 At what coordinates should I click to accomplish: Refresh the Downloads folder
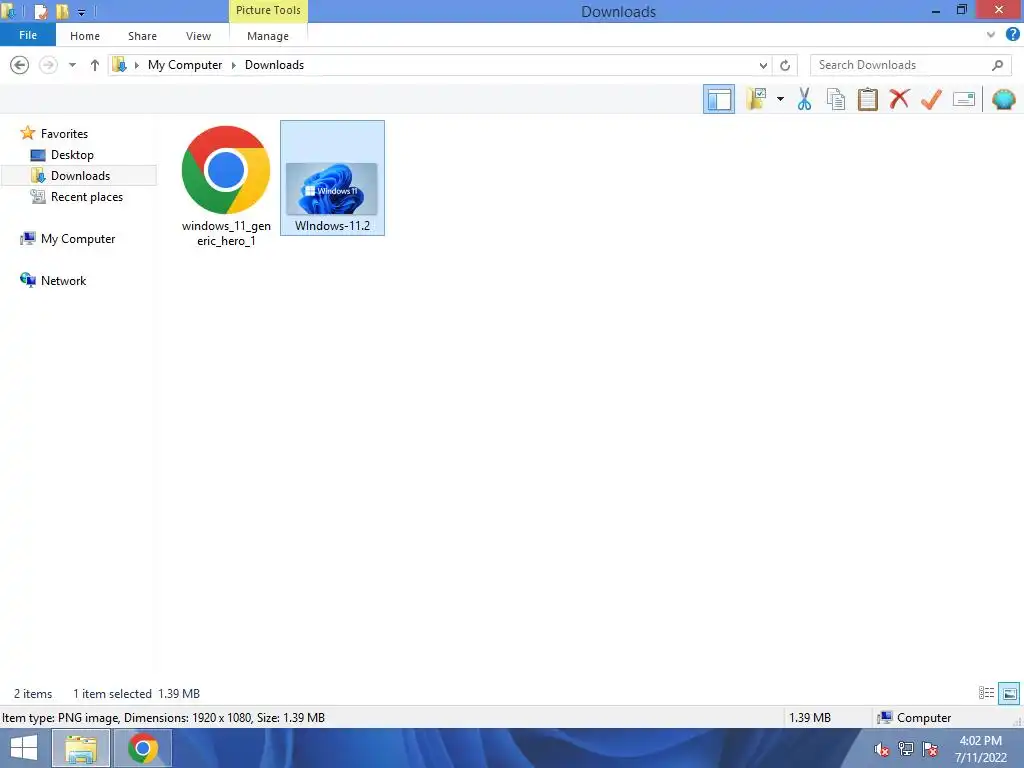[x=785, y=65]
